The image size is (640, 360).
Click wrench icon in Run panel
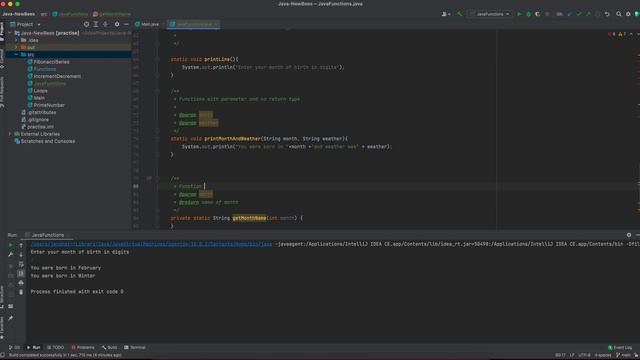point(11,254)
